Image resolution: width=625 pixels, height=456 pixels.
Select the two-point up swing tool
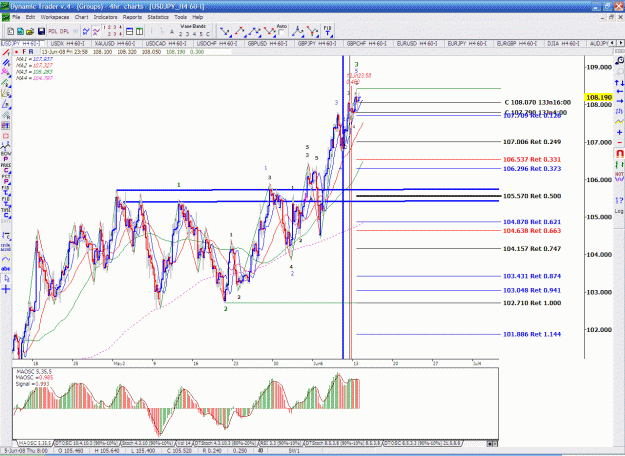pyautogui.click(x=240, y=31)
